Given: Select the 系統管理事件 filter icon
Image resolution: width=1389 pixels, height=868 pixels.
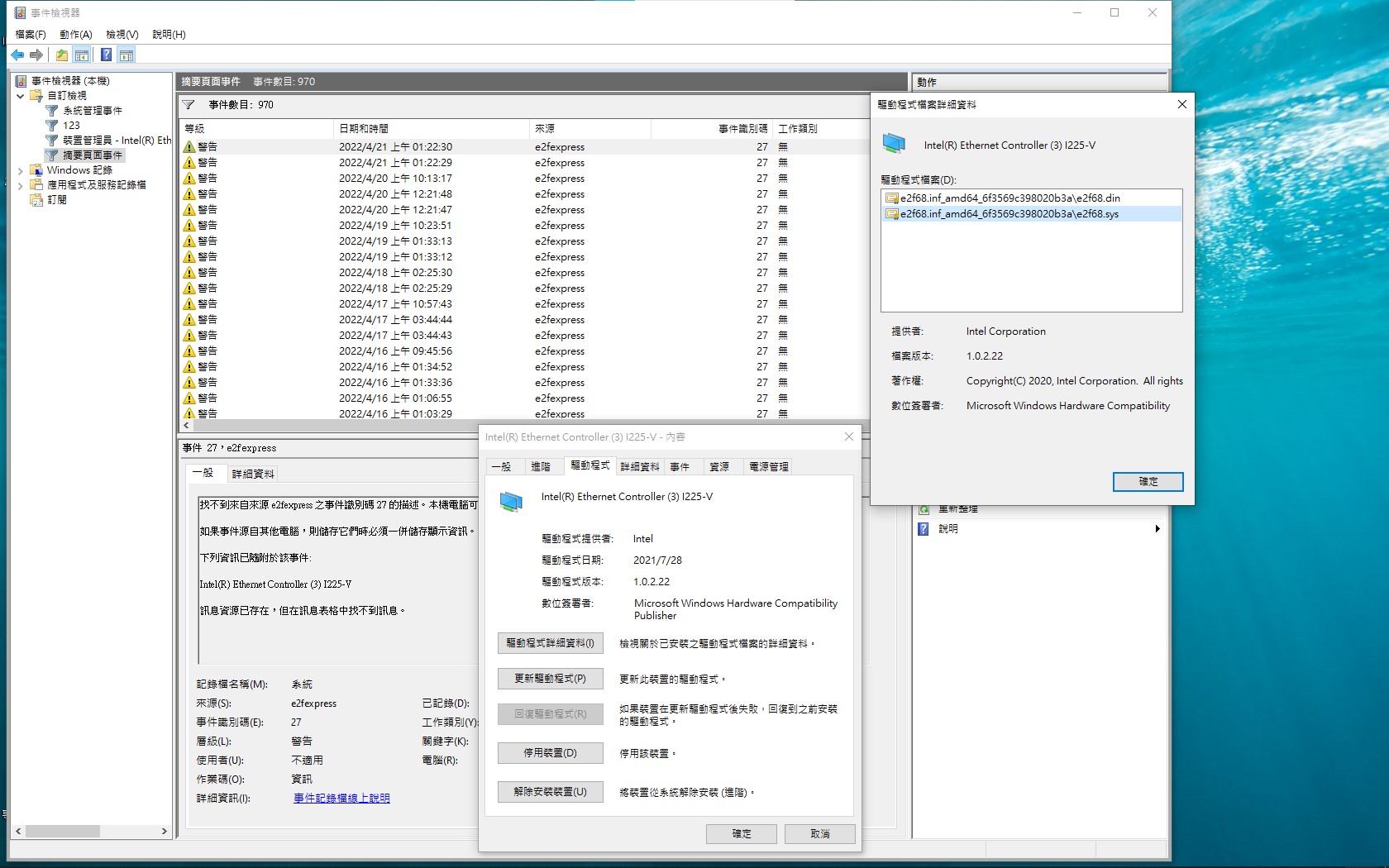Looking at the screenshot, I should tap(51, 110).
